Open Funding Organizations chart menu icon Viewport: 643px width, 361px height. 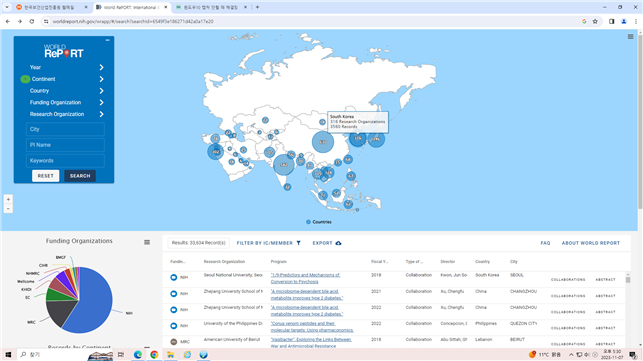coord(147,242)
